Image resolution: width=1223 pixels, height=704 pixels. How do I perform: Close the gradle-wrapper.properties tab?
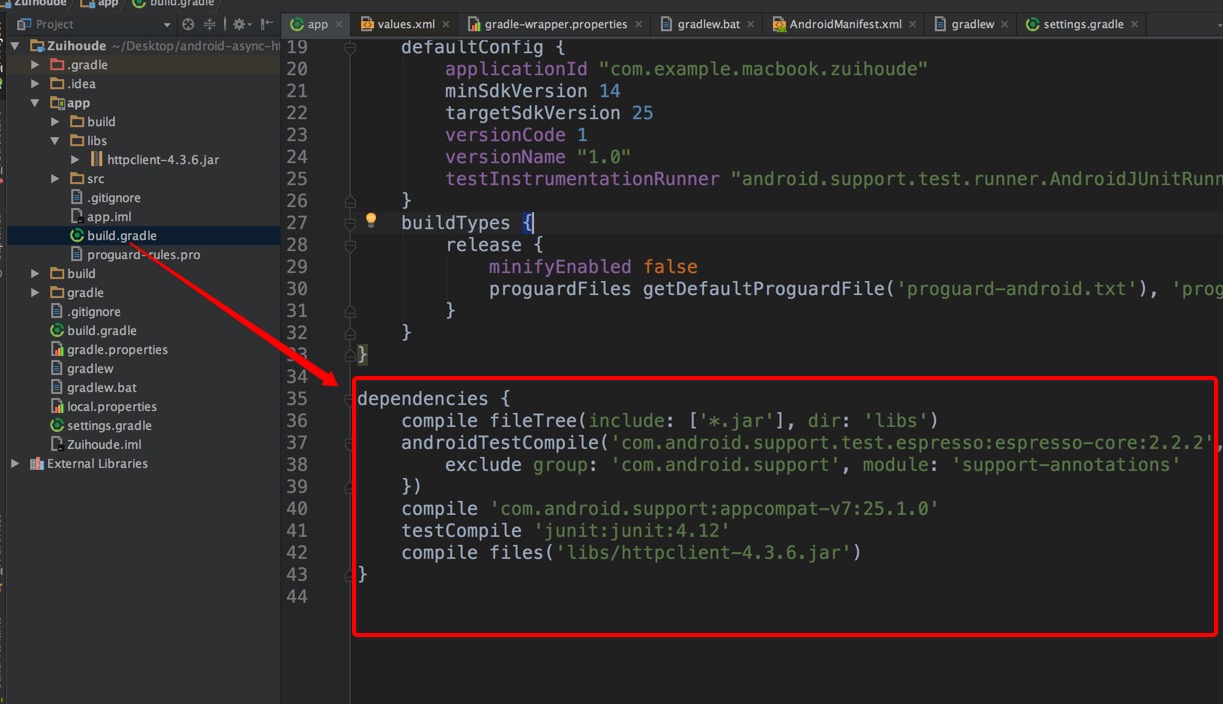click(639, 24)
